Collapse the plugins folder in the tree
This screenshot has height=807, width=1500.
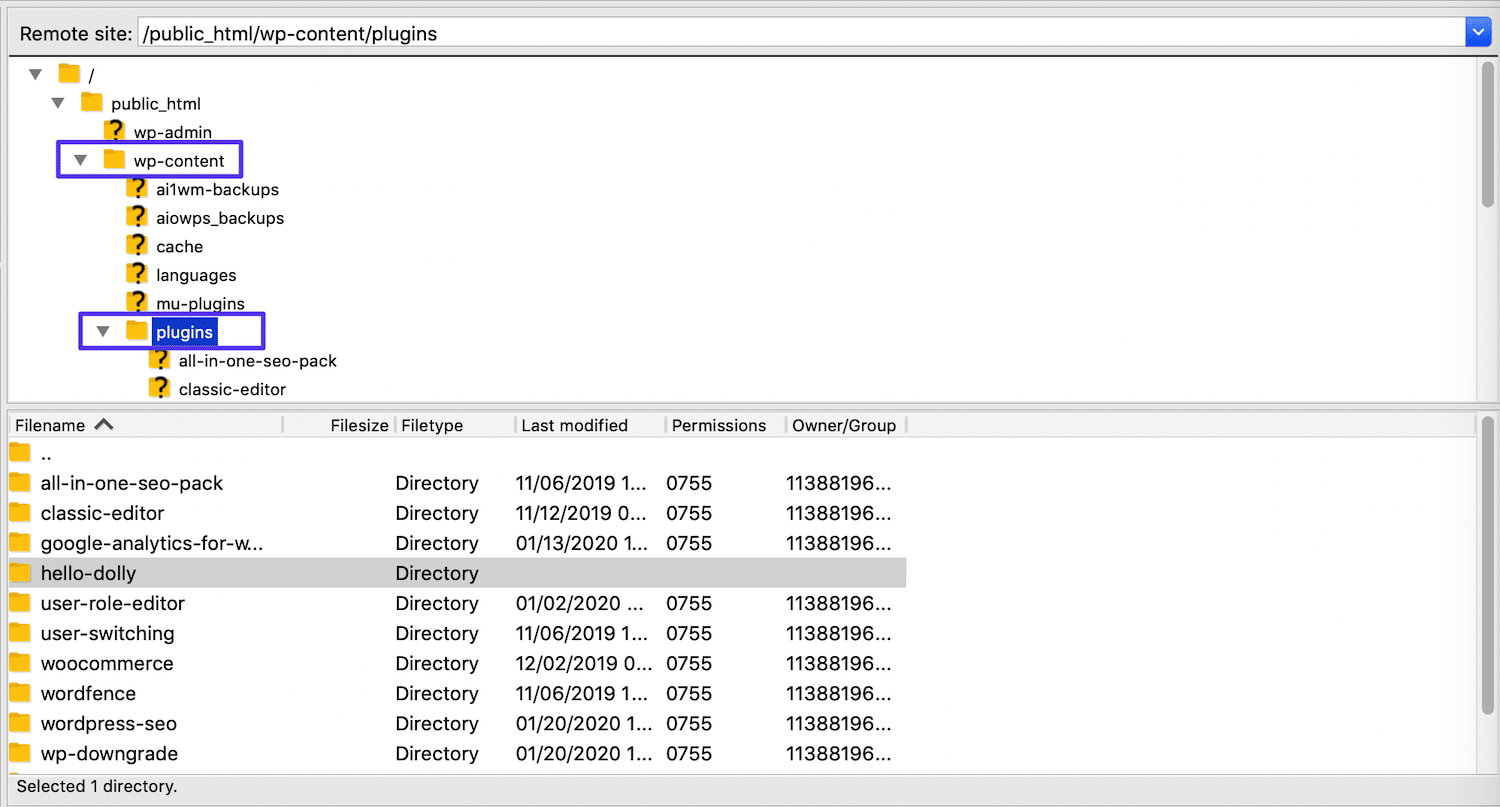[x=103, y=331]
